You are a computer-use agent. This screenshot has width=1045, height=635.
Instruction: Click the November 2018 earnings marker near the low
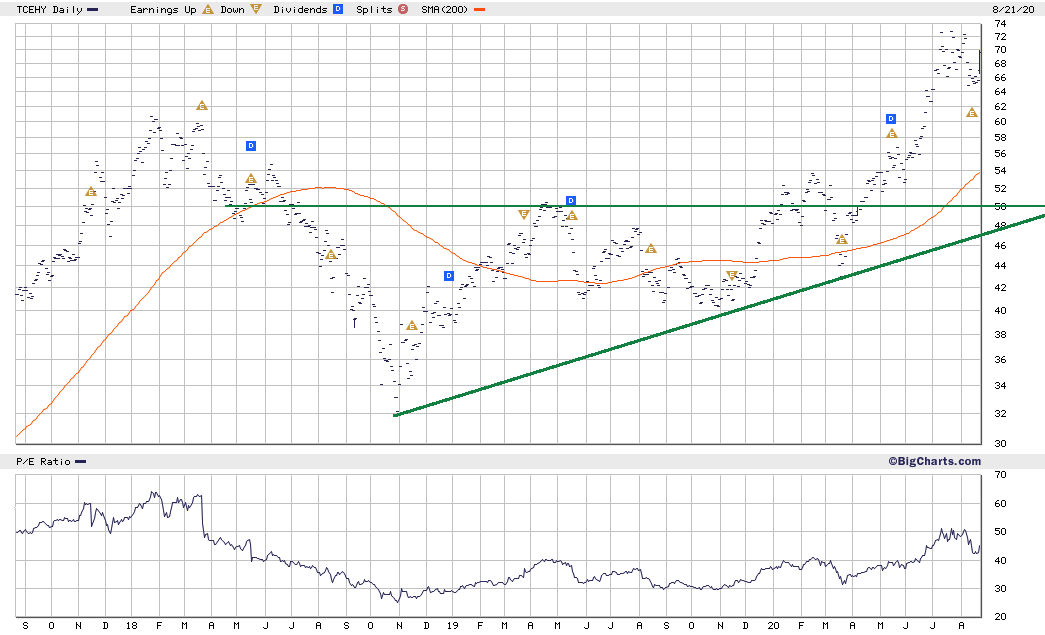click(411, 325)
